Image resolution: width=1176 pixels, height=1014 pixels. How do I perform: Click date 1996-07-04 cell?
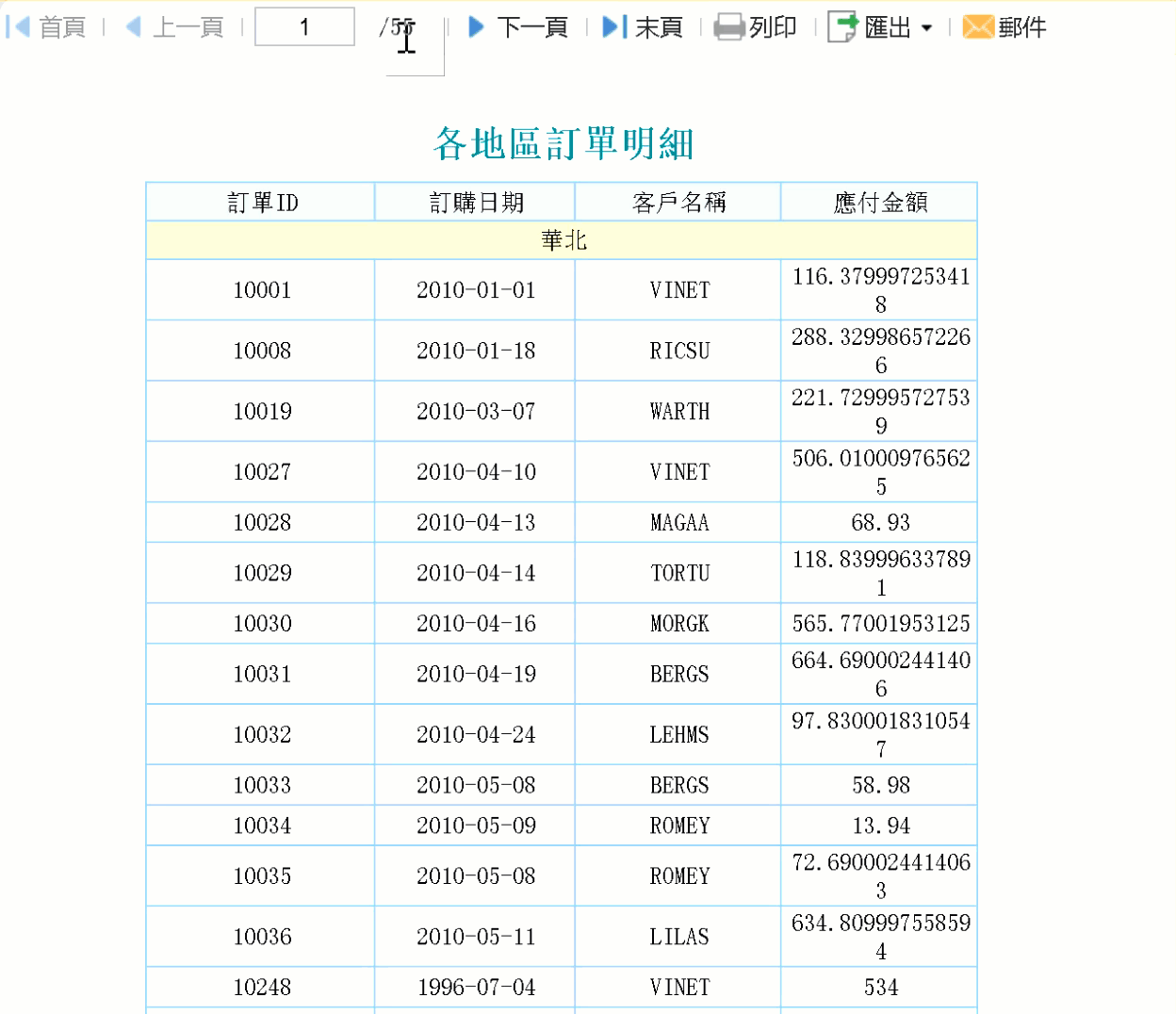point(475,987)
